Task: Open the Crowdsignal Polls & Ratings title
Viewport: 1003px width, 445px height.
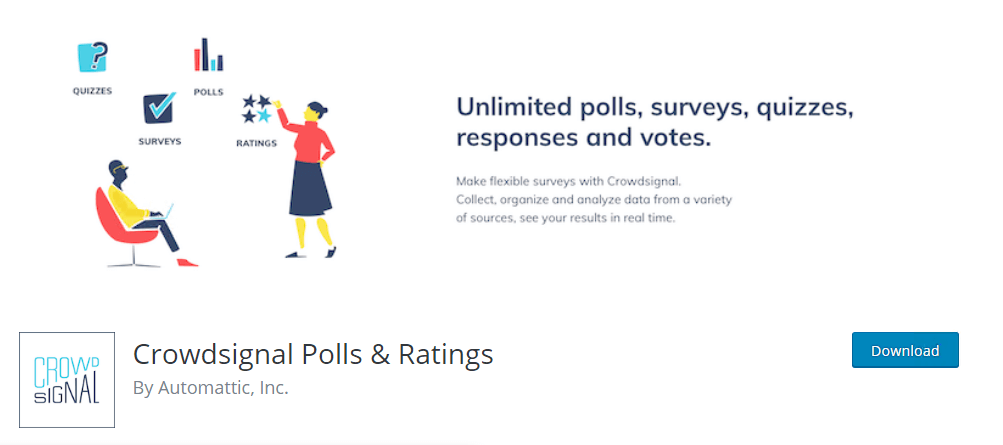Action: (313, 354)
